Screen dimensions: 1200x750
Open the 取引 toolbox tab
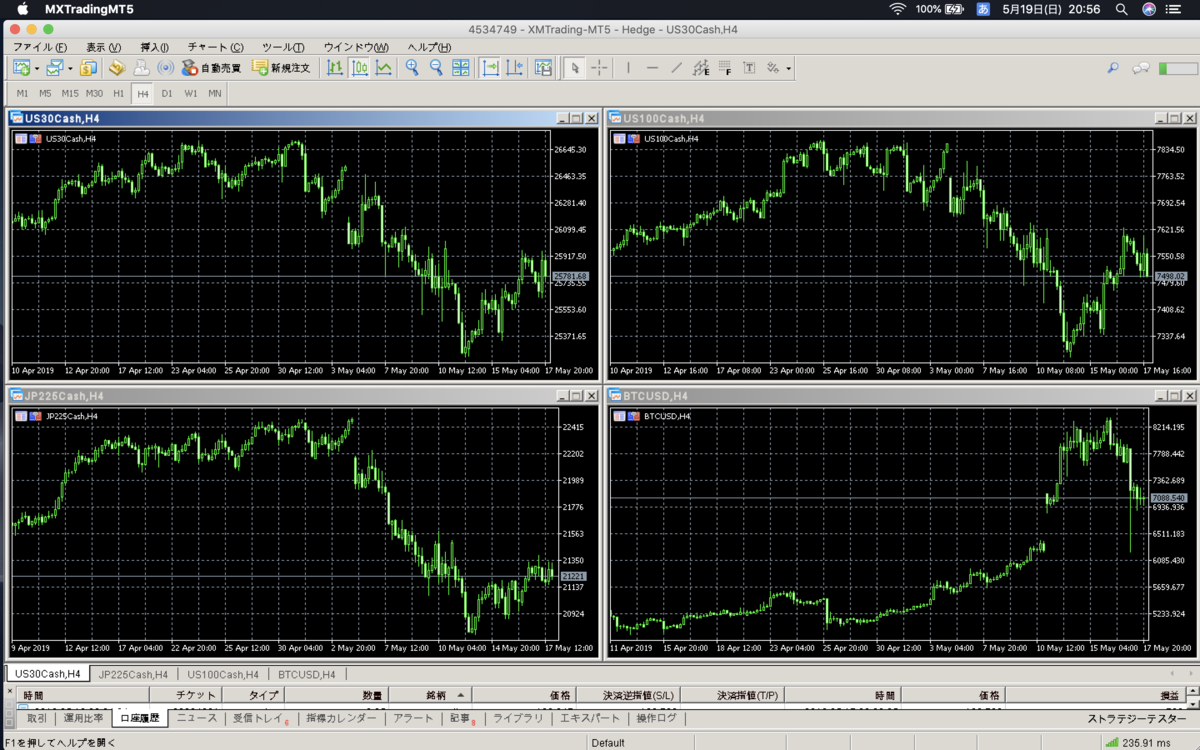coord(37,718)
